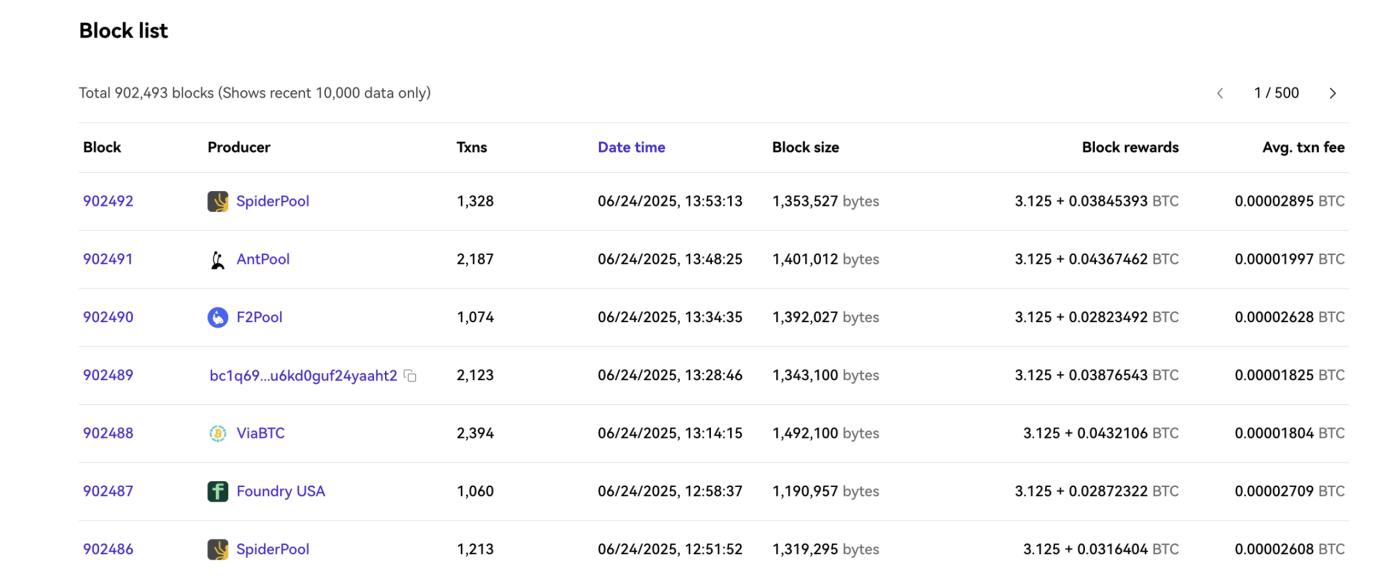The image size is (1400, 576).
Task: Select the 1,343,100 bytes block size
Action: [x=826, y=375]
